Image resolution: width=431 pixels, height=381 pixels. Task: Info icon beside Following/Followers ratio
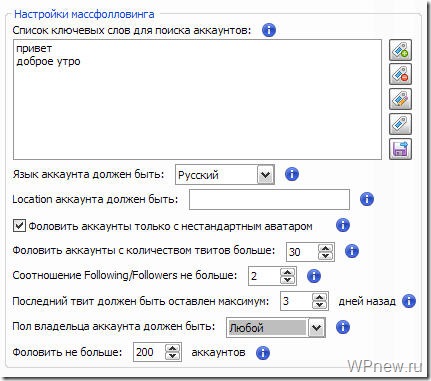tap(314, 276)
